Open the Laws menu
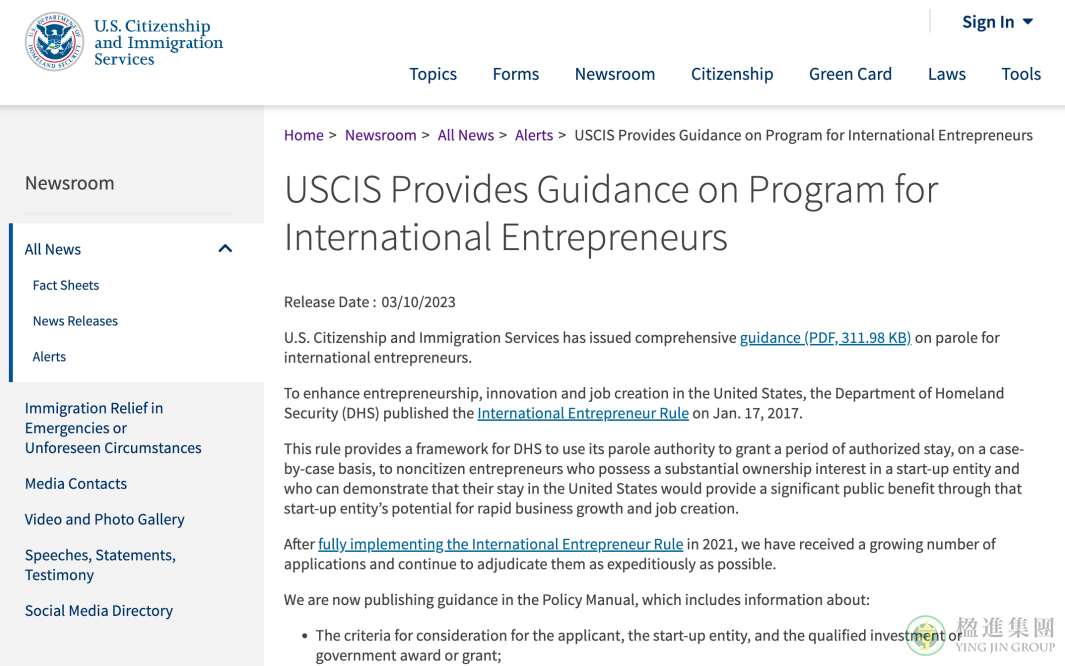Image resolution: width=1065 pixels, height=666 pixels. (x=947, y=74)
